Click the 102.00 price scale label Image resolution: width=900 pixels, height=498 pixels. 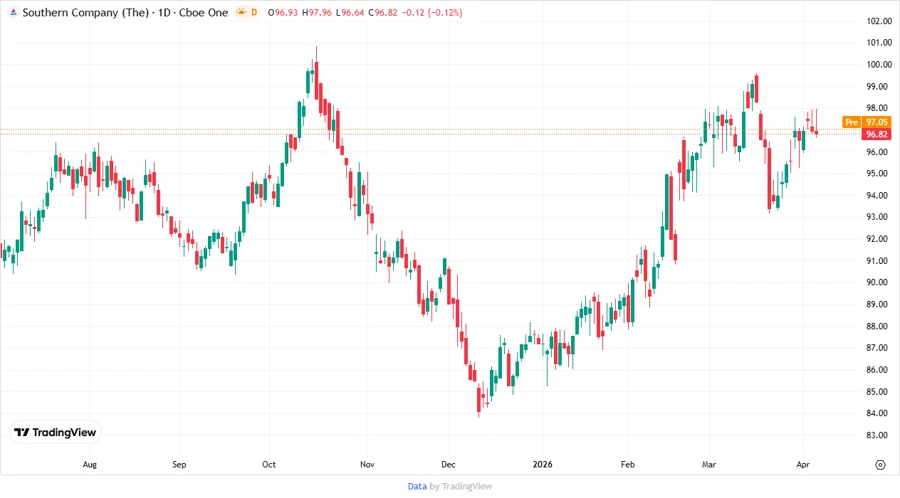pyautogui.click(x=879, y=21)
